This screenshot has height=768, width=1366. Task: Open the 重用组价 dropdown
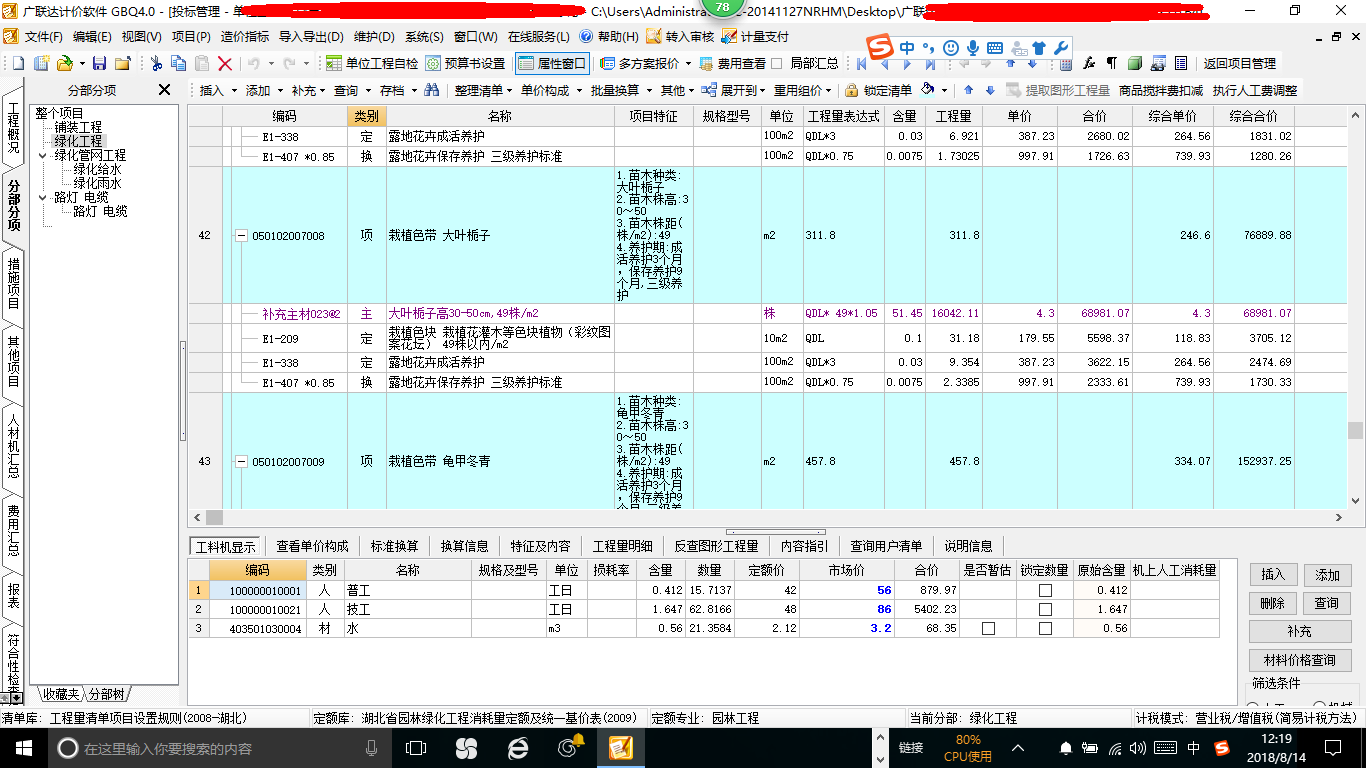(804, 90)
